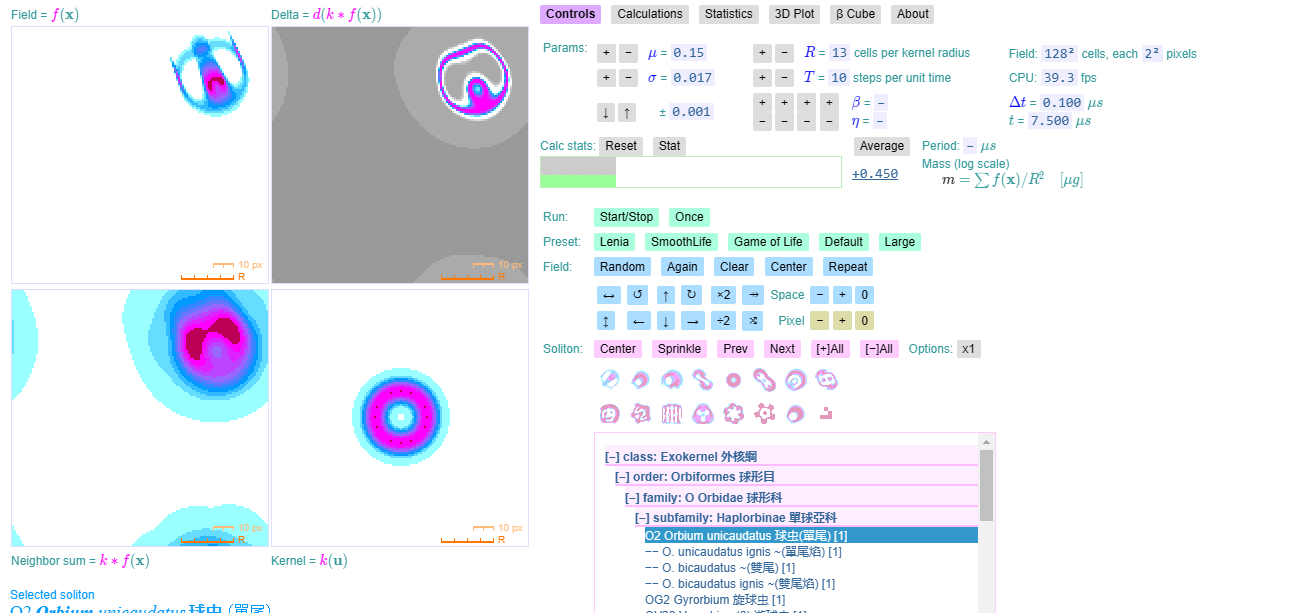Rotate field counter-clockwise with the ↺ button
The width and height of the screenshot is (1307, 613).
point(637,295)
